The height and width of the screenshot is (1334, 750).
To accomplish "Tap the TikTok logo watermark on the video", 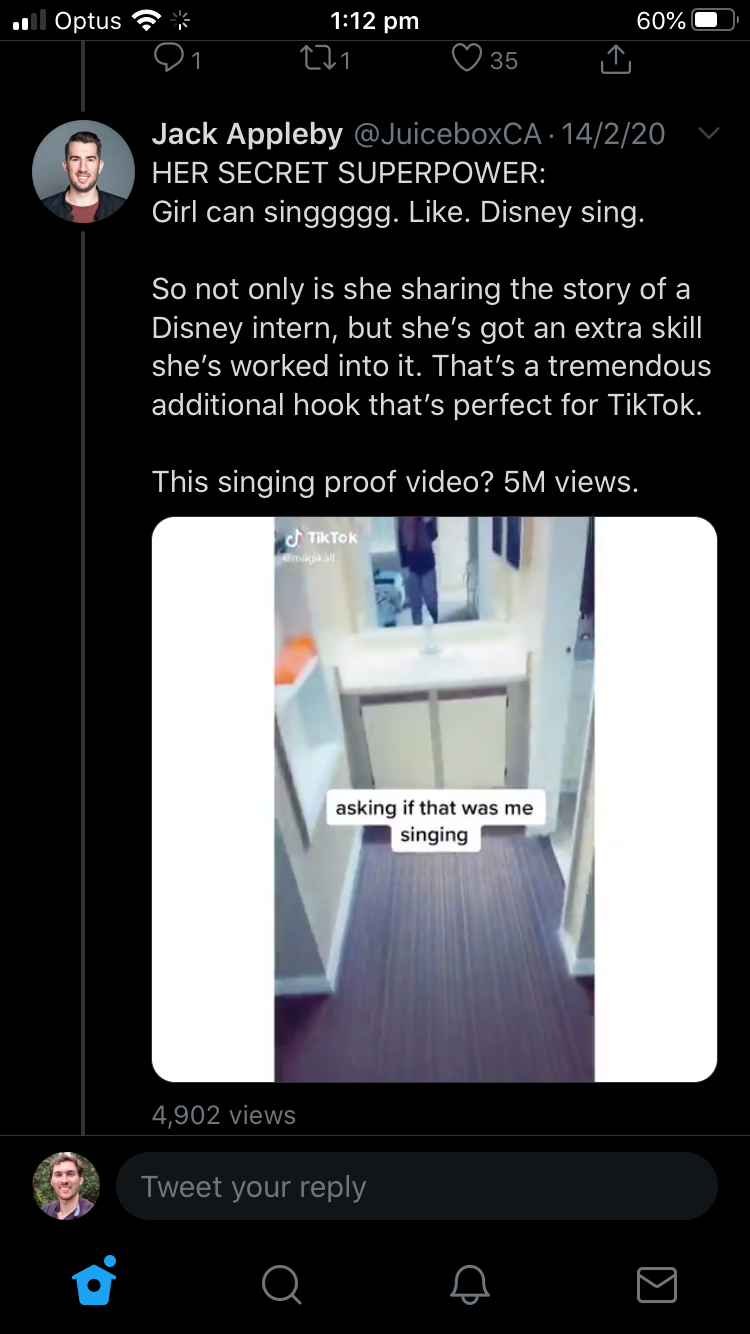I will pos(320,538).
